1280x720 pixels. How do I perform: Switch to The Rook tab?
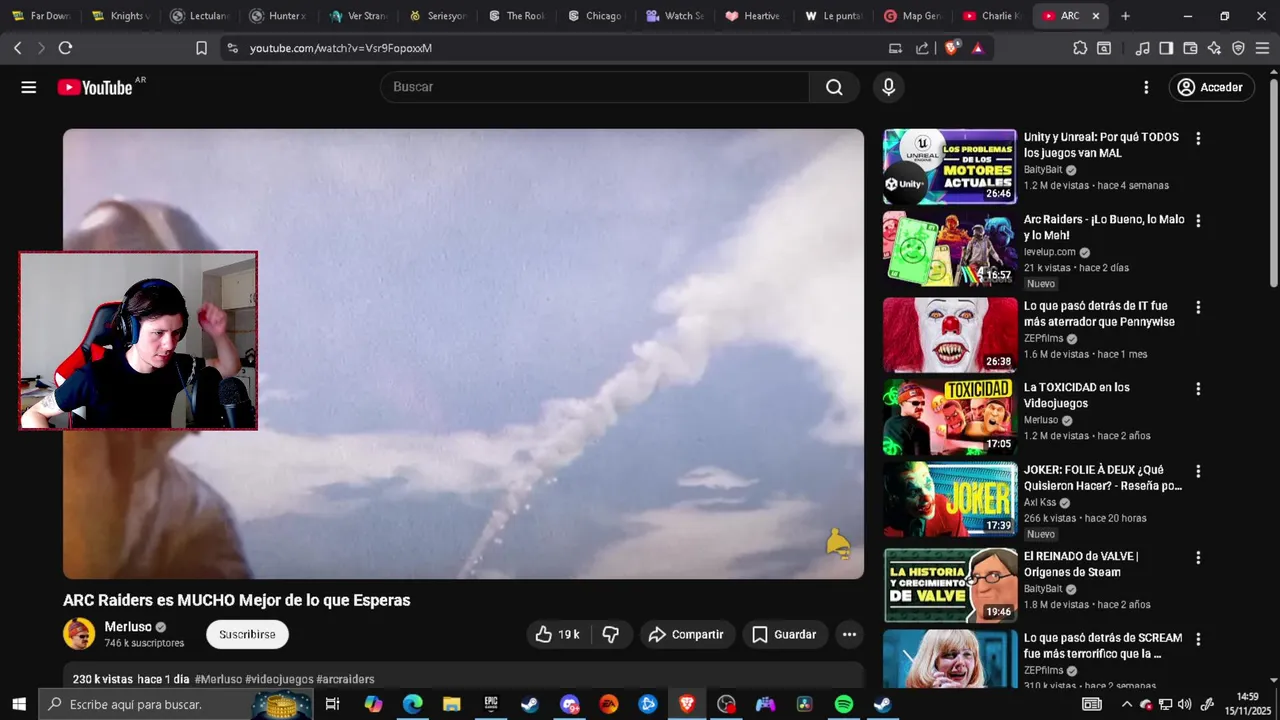coord(516,16)
